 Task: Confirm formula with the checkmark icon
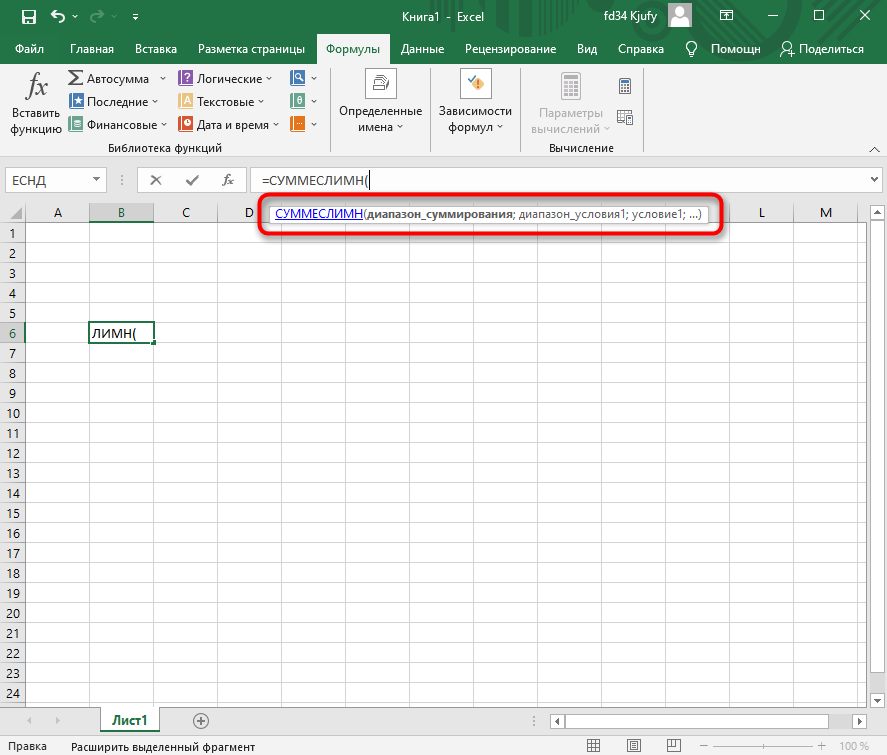(192, 180)
